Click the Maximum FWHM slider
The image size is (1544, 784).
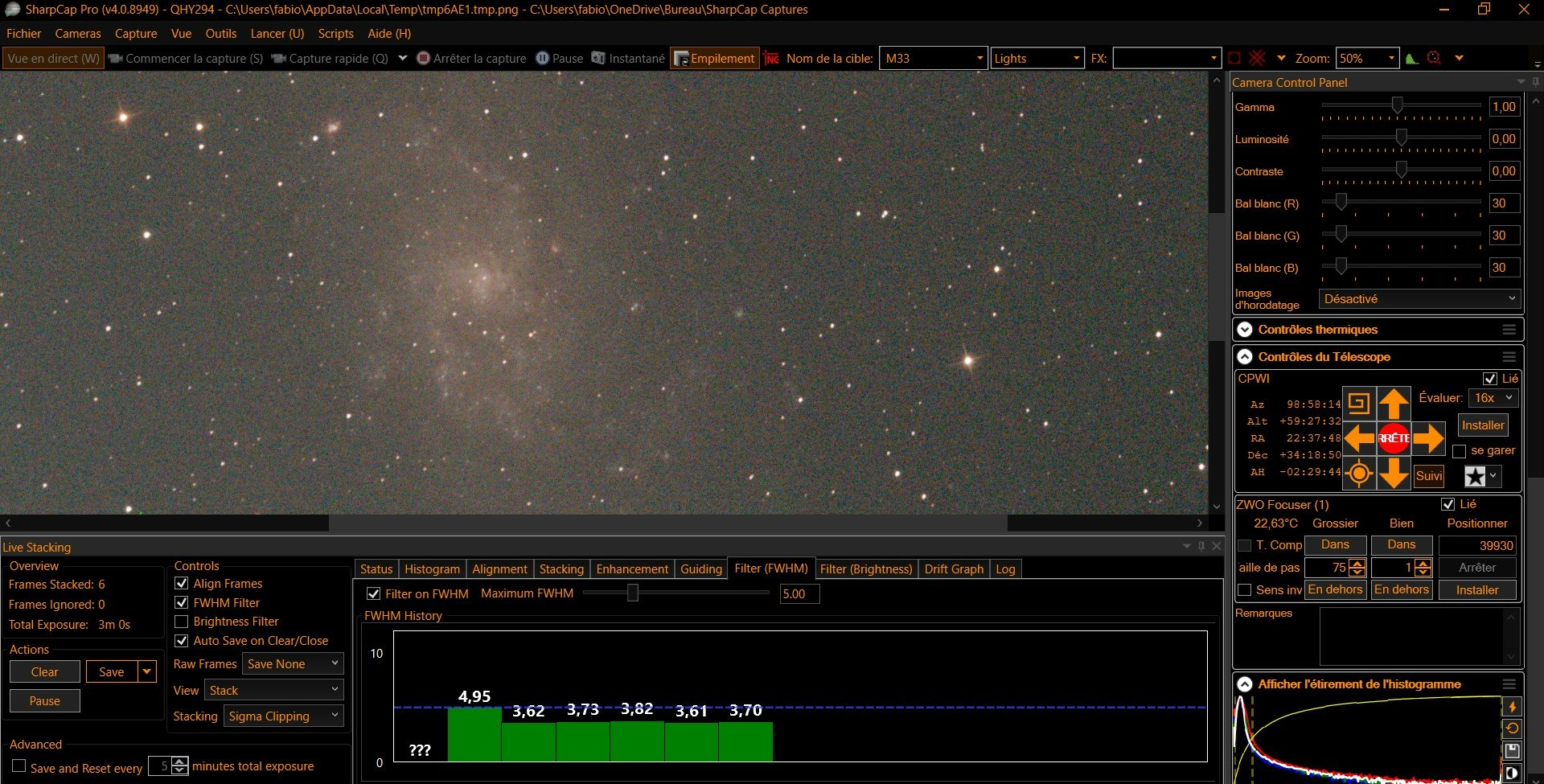[675, 593]
